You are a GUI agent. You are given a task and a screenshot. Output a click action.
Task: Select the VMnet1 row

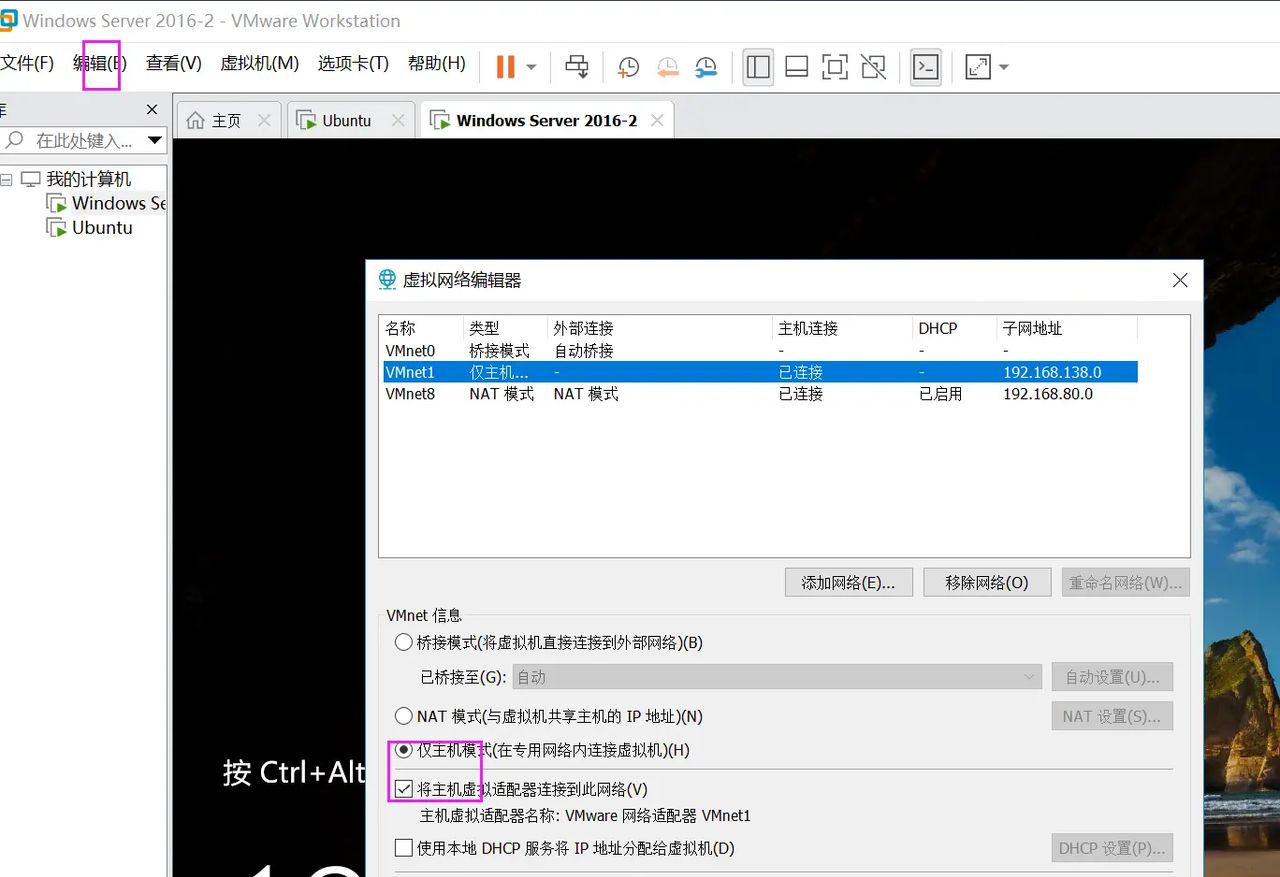coord(760,372)
